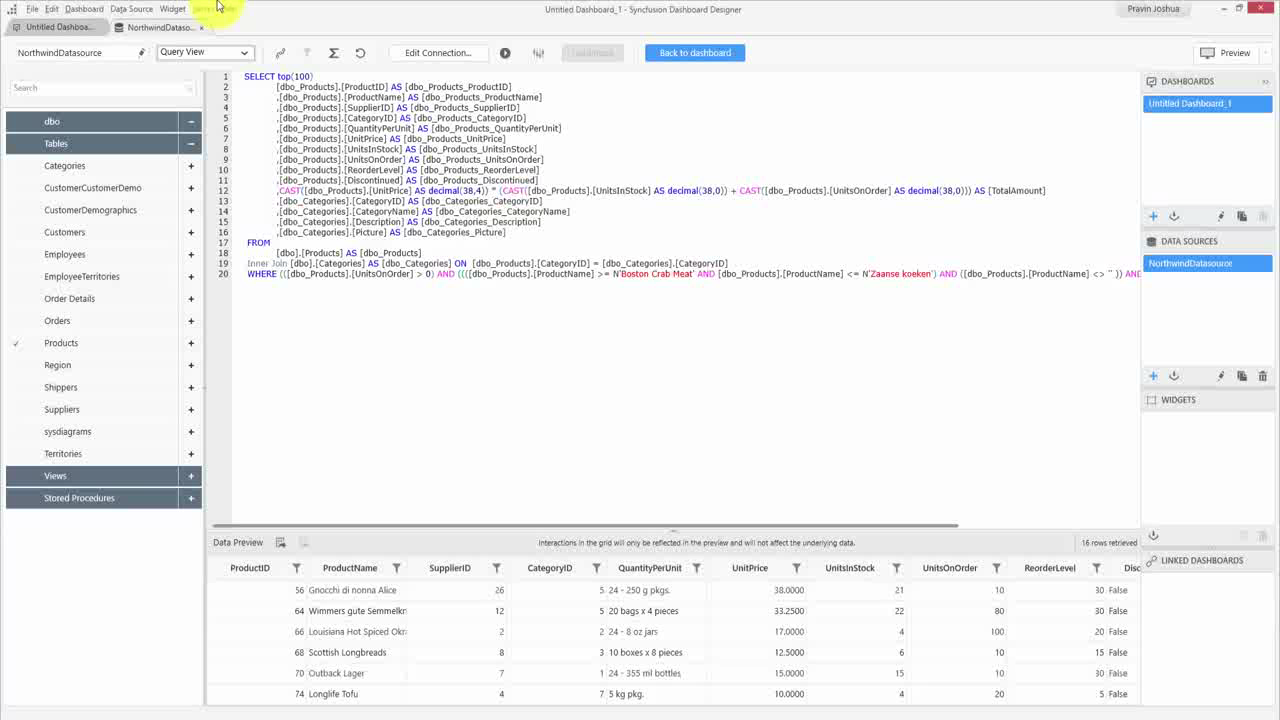
Task: Click the settings sliders icon next to run
Action: pos(538,53)
